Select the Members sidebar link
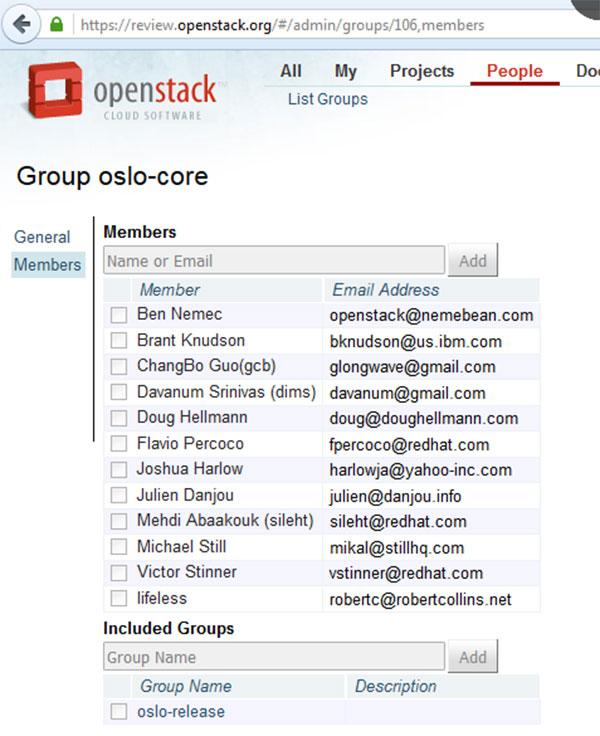The height and width of the screenshot is (736, 600). click(48, 265)
